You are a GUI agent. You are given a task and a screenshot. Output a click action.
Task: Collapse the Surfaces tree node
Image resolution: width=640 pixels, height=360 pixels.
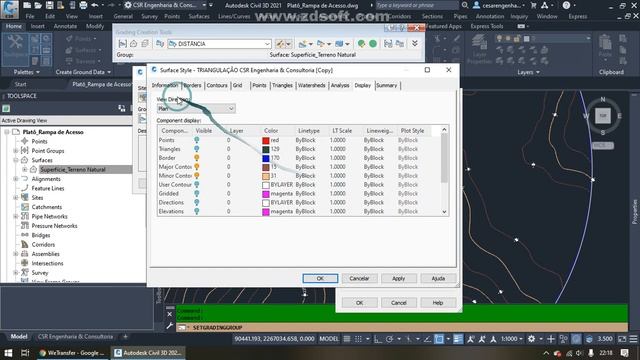(x=16, y=160)
